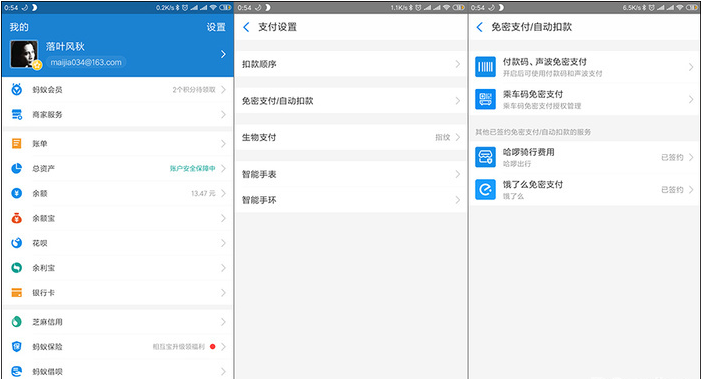704x379 pixels.
Task: Click the 芝麻信用 droplet icon
Action: pos(17,322)
